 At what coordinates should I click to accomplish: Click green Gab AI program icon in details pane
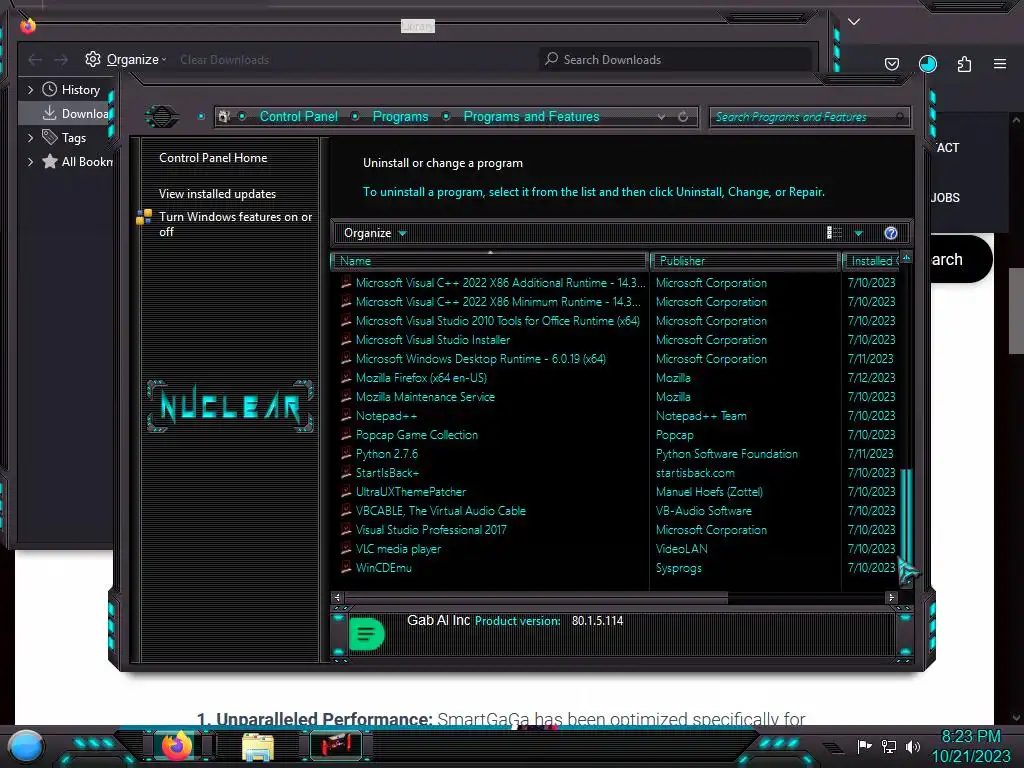point(366,633)
